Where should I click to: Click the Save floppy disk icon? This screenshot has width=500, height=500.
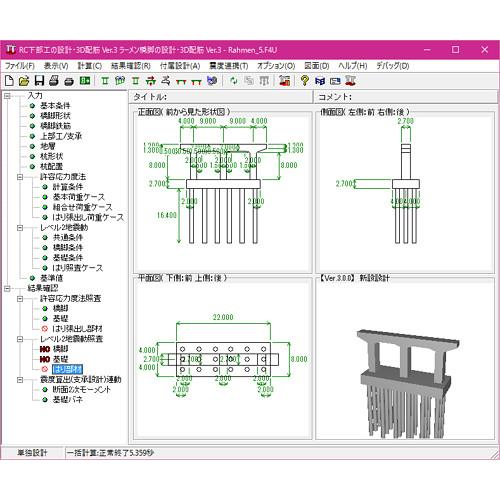click(39, 81)
